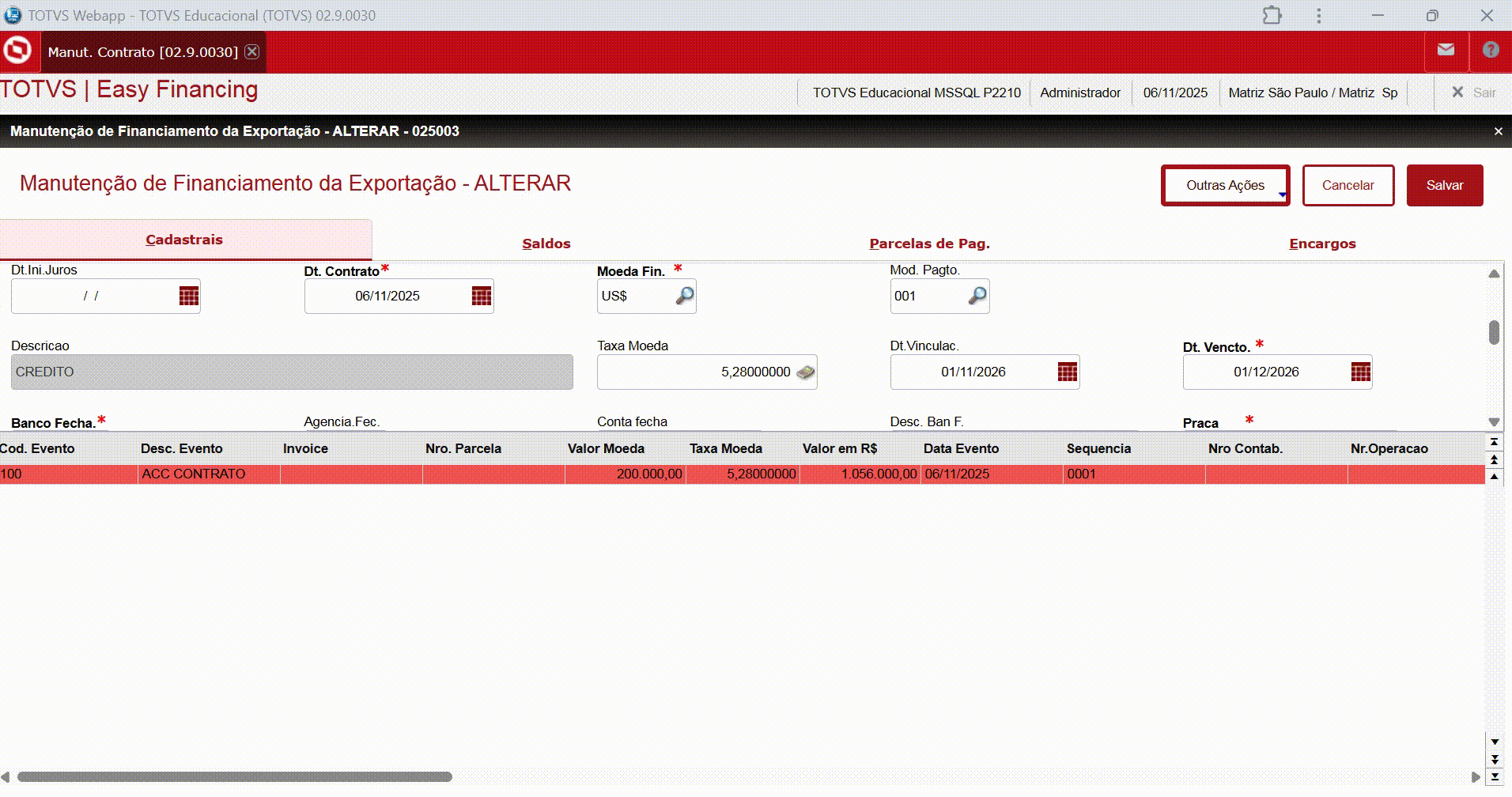Screen dimensions: 1512x797
Task: Click grid single row down arrow
Action: tap(1495, 742)
